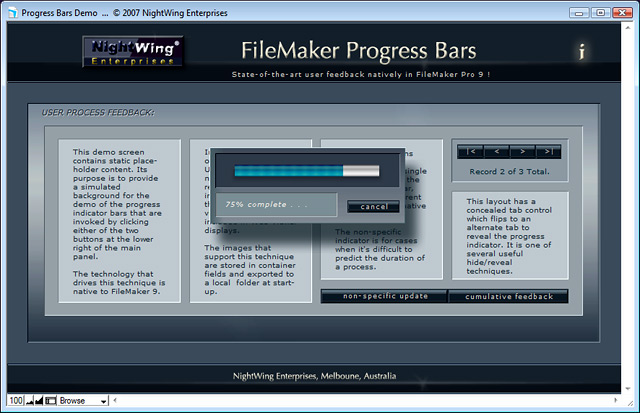Toggle the status area icon in bottom bar
The width and height of the screenshot is (640, 413).
(x=51, y=401)
